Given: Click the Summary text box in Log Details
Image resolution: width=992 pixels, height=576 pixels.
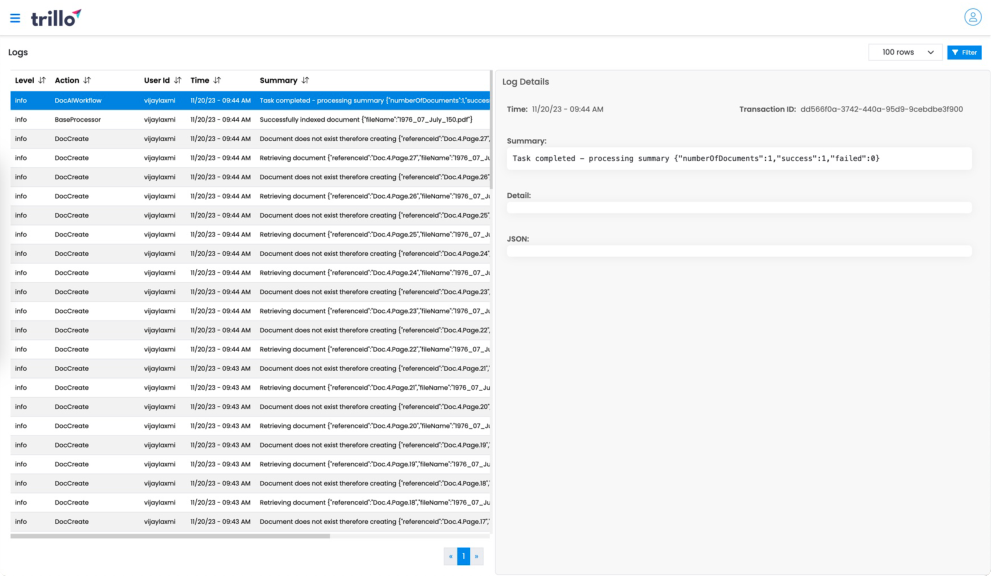Looking at the screenshot, I should click(739, 159).
